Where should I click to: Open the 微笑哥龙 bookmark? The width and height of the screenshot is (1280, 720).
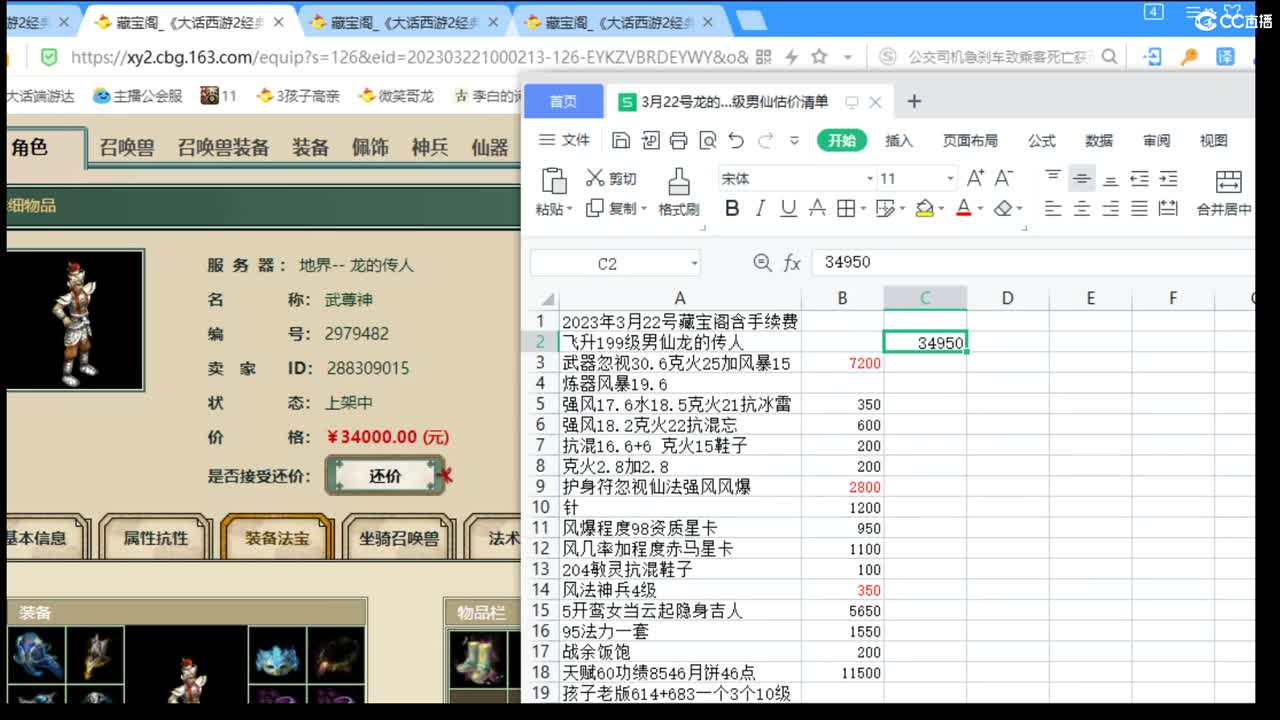pos(395,96)
